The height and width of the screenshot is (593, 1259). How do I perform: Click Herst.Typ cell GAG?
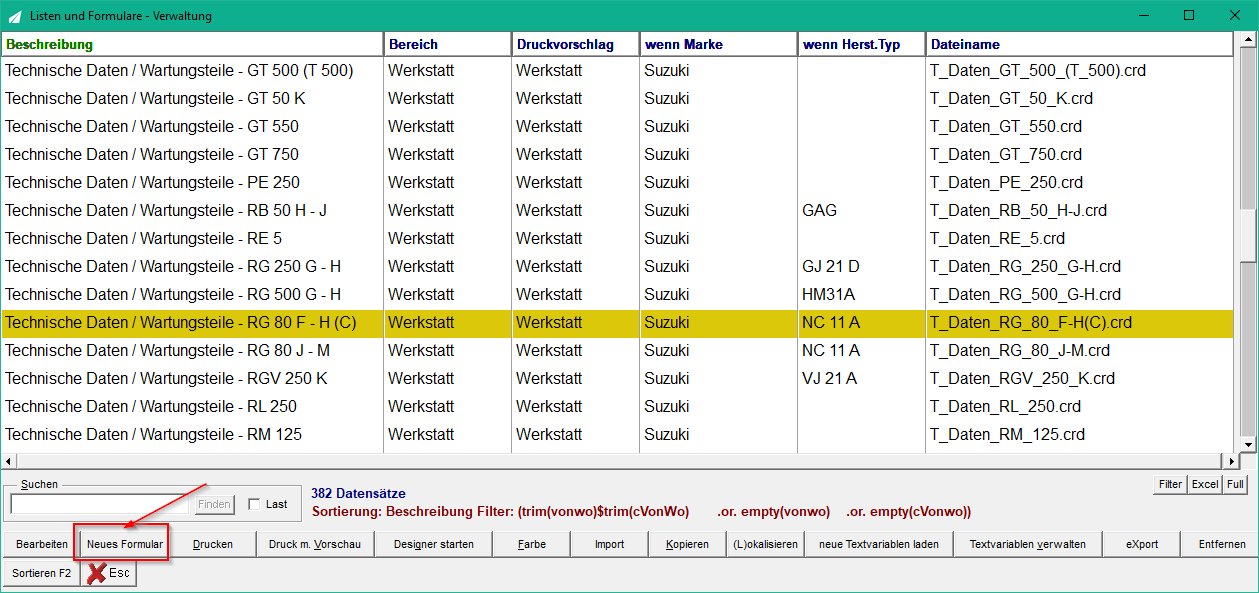tap(819, 210)
